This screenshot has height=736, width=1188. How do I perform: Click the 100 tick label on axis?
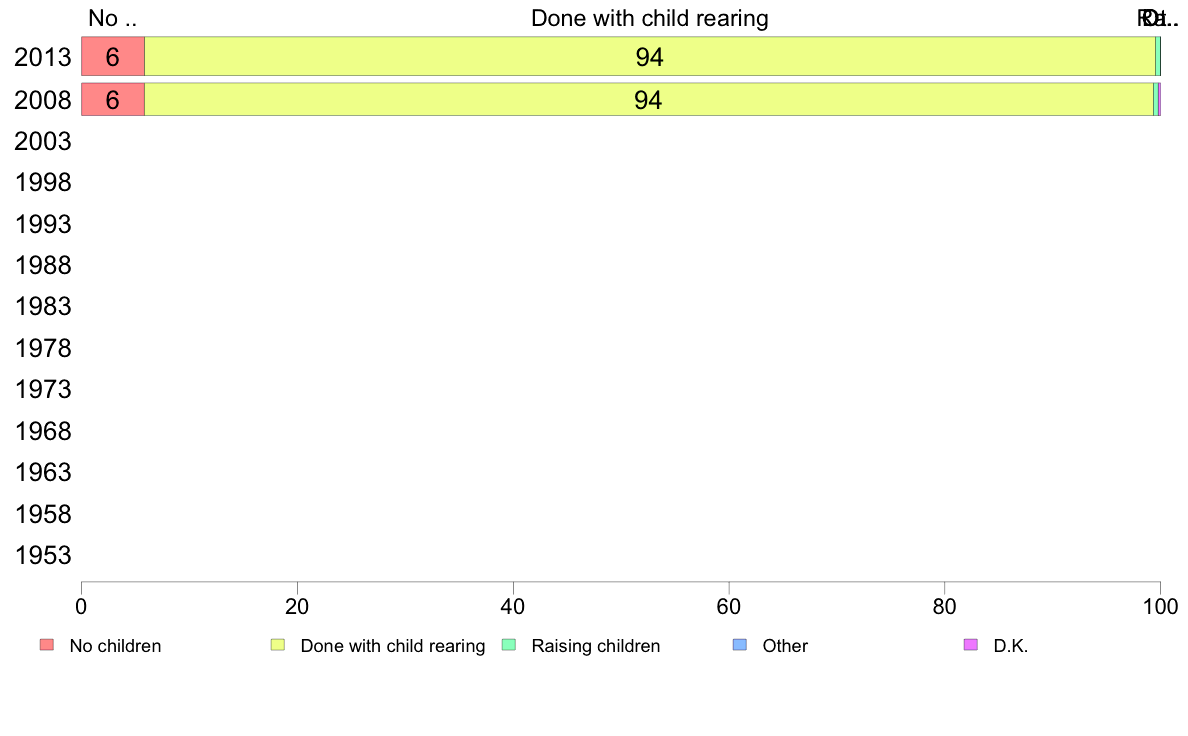coord(1160,606)
